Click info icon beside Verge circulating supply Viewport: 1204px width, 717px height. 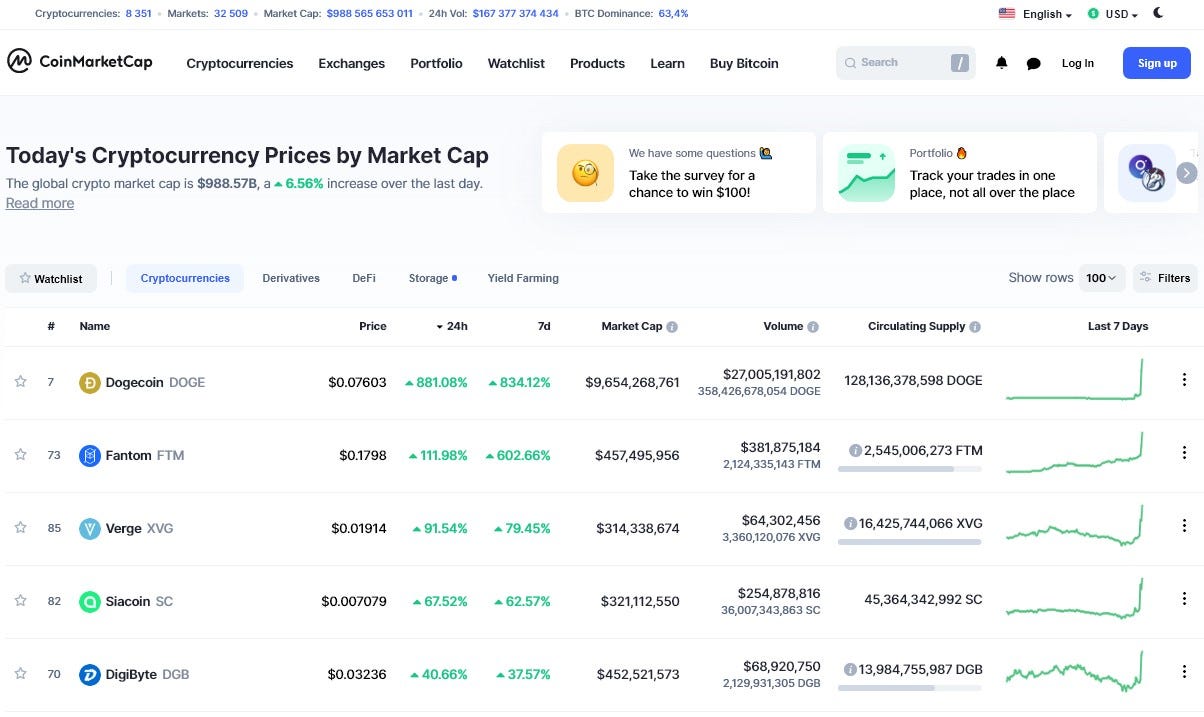(x=850, y=523)
